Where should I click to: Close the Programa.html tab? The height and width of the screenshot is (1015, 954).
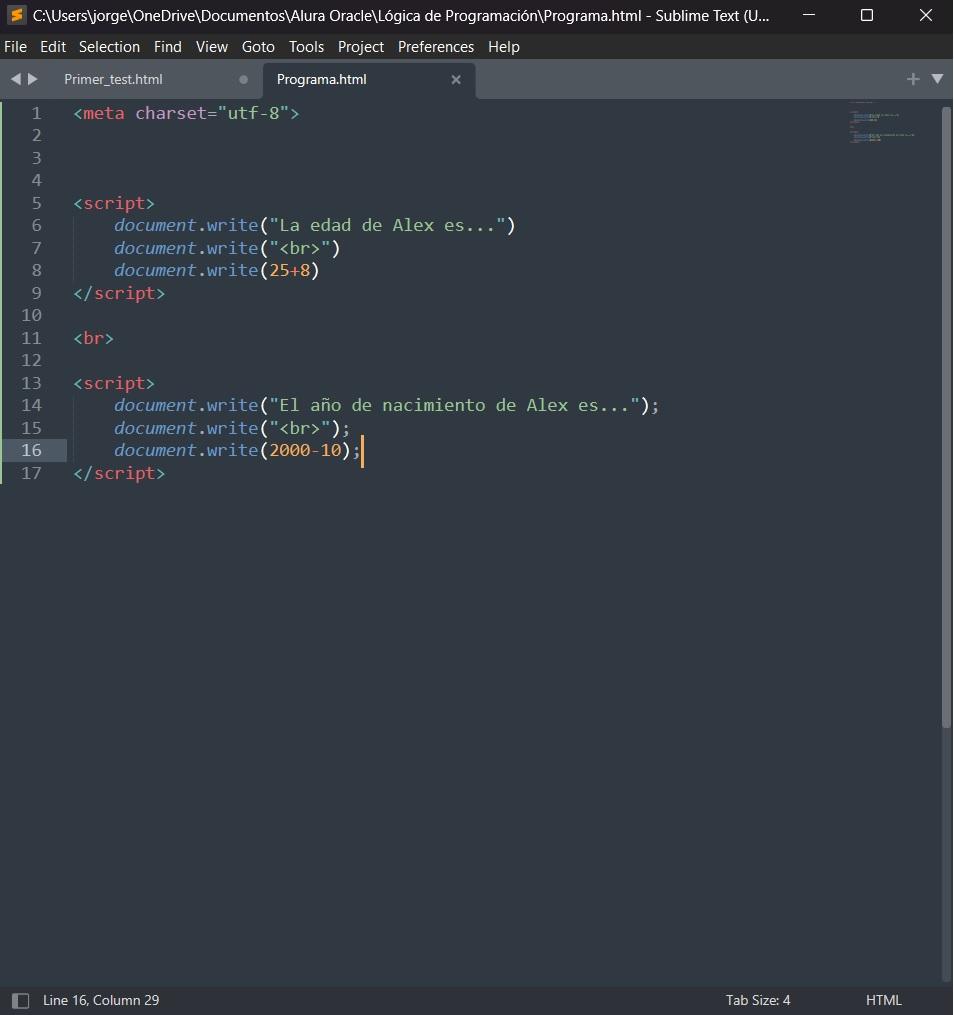456,80
